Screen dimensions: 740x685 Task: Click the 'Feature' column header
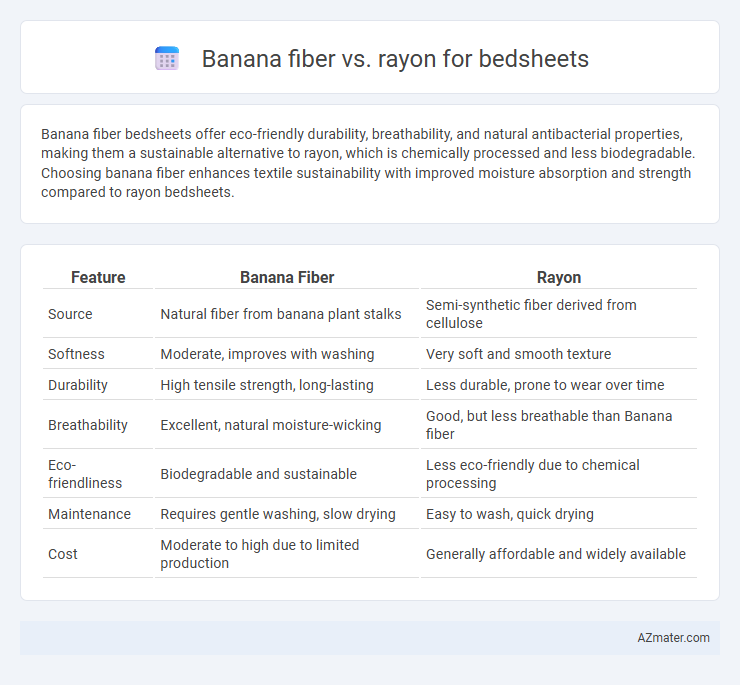(x=98, y=278)
